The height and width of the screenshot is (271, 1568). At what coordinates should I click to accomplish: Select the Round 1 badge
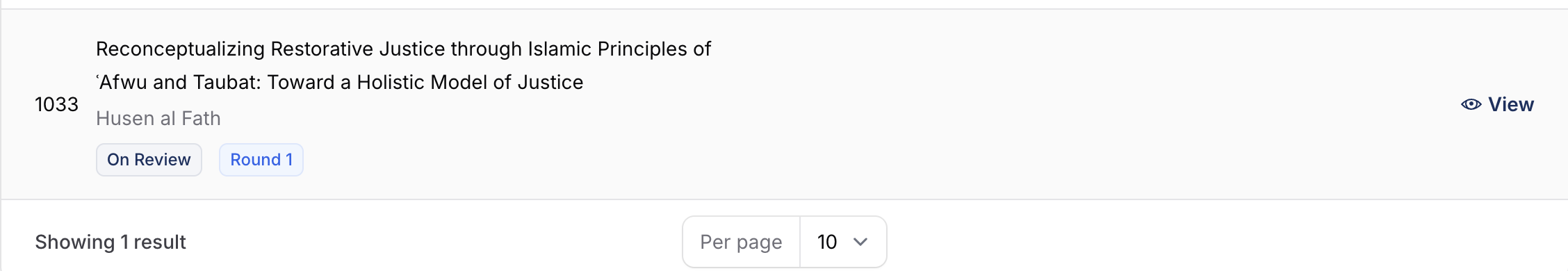pos(261,160)
